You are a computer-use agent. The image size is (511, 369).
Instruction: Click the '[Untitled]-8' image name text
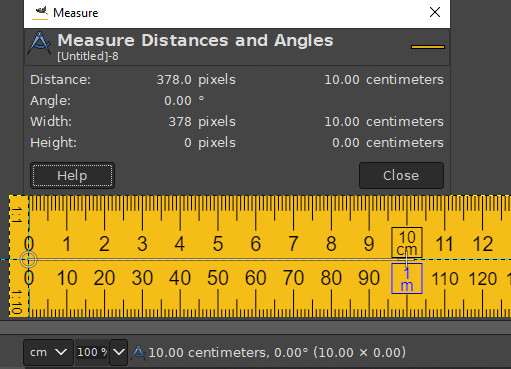coord(88,56)
